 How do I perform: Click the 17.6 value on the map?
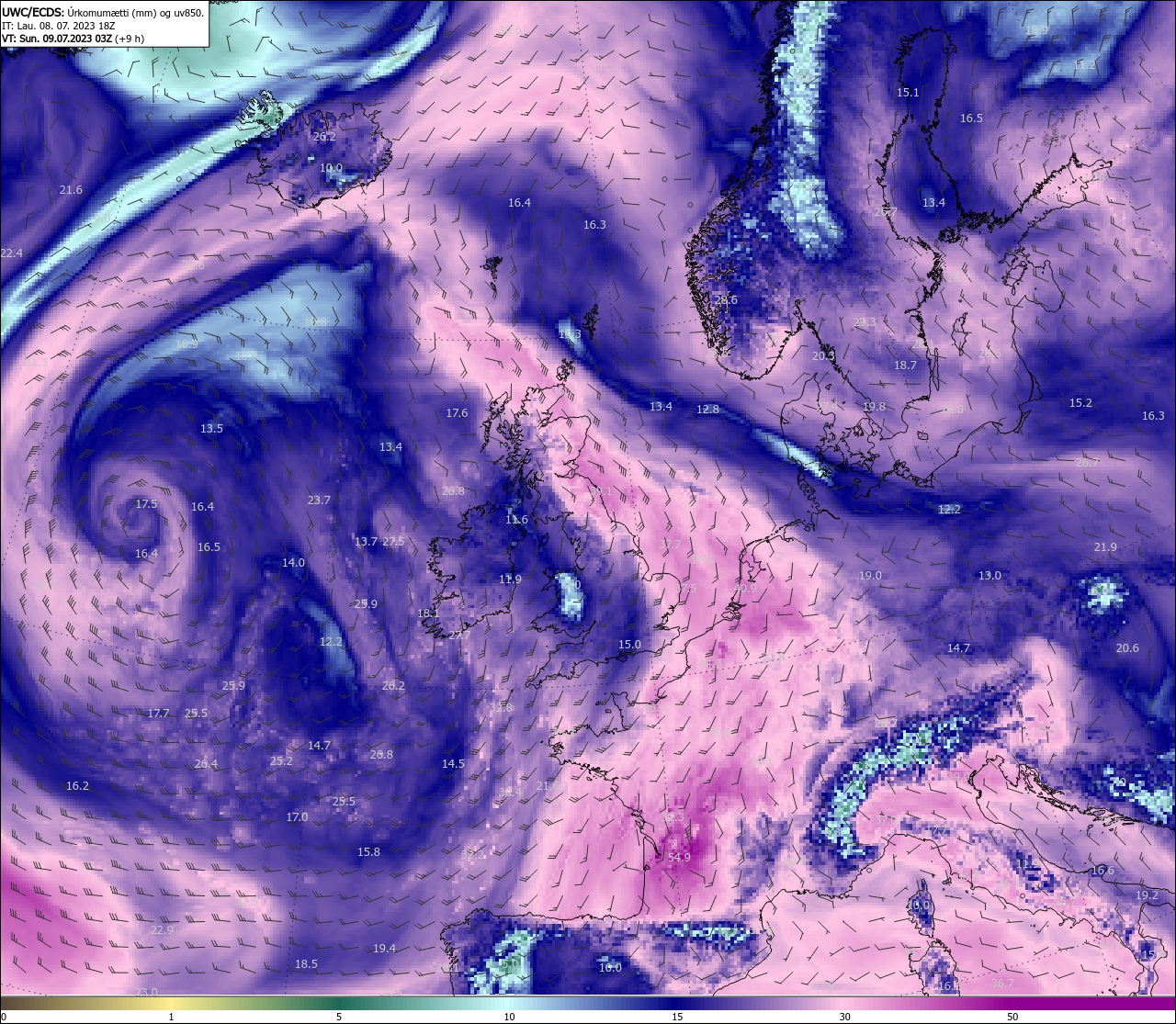coord(457,413)
